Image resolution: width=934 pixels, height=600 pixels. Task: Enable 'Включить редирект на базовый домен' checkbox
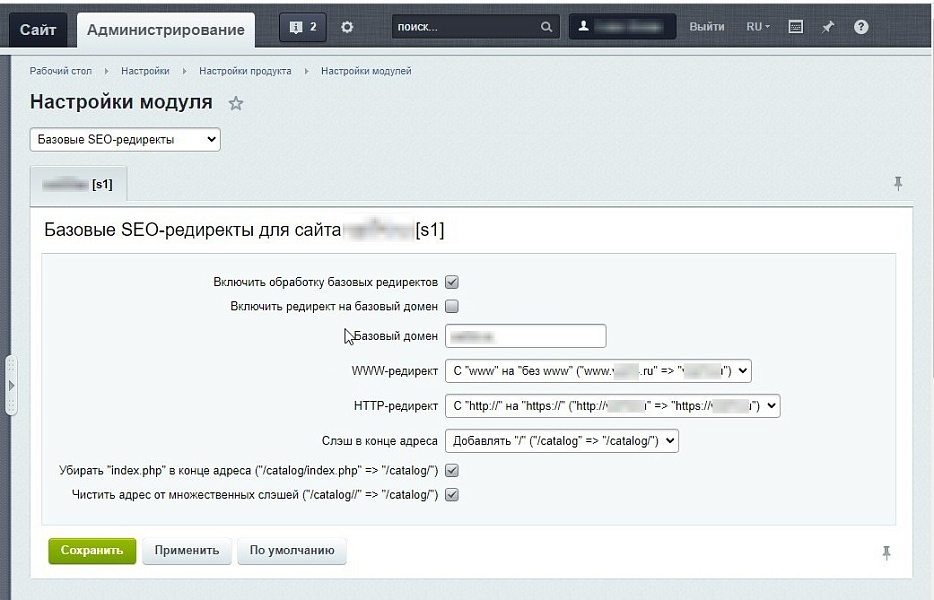[x=452, y=306]
